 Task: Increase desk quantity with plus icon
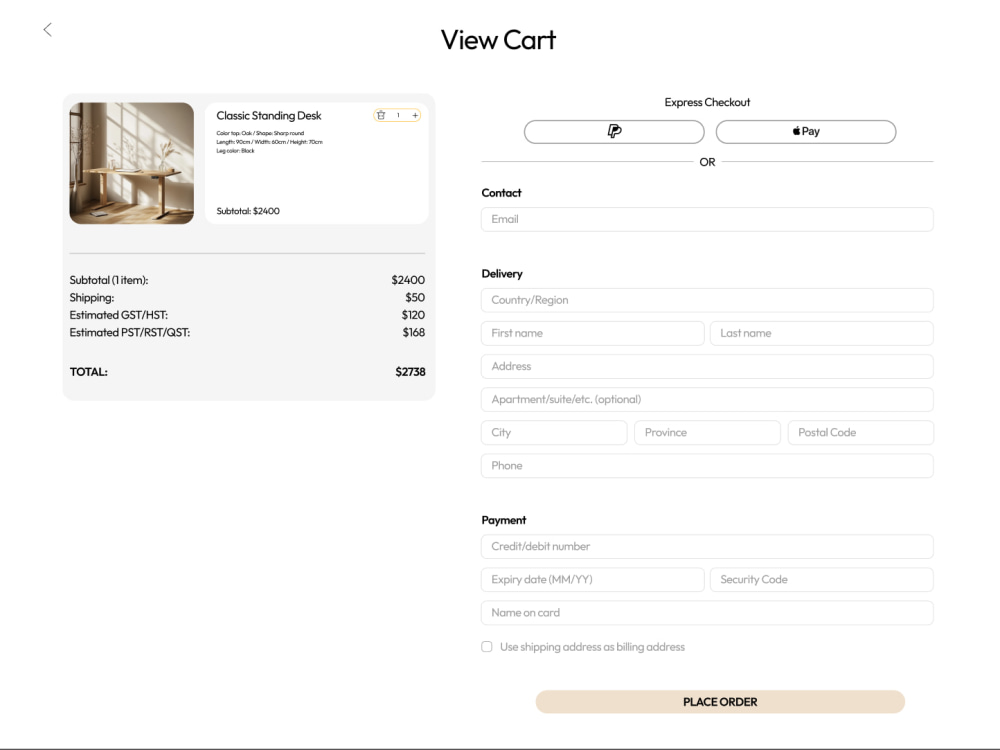415,115
